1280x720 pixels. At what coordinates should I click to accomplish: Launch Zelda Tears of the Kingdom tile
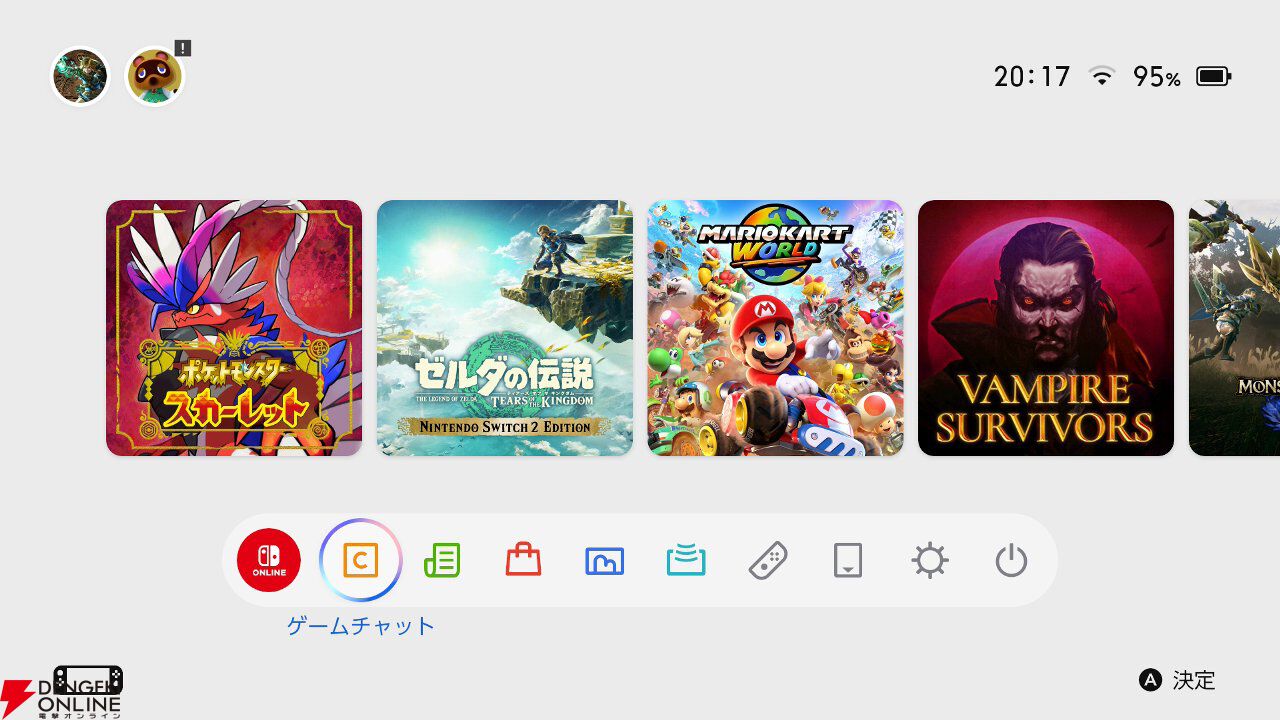point(505,328)
